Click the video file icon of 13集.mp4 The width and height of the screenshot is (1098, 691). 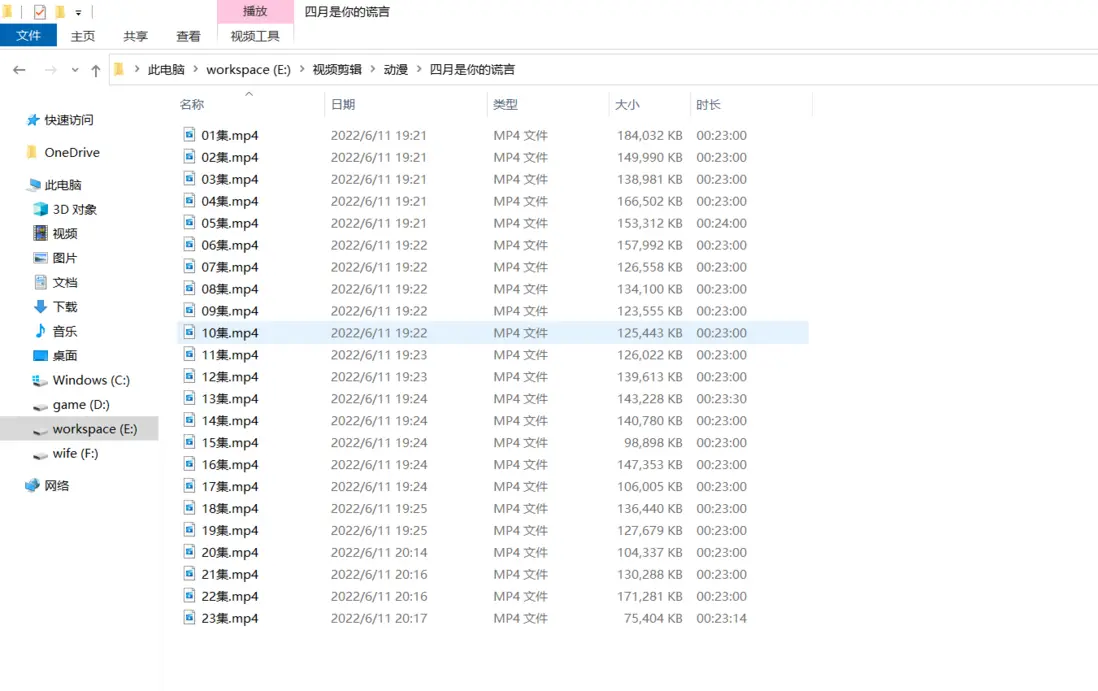pos(189,398)
